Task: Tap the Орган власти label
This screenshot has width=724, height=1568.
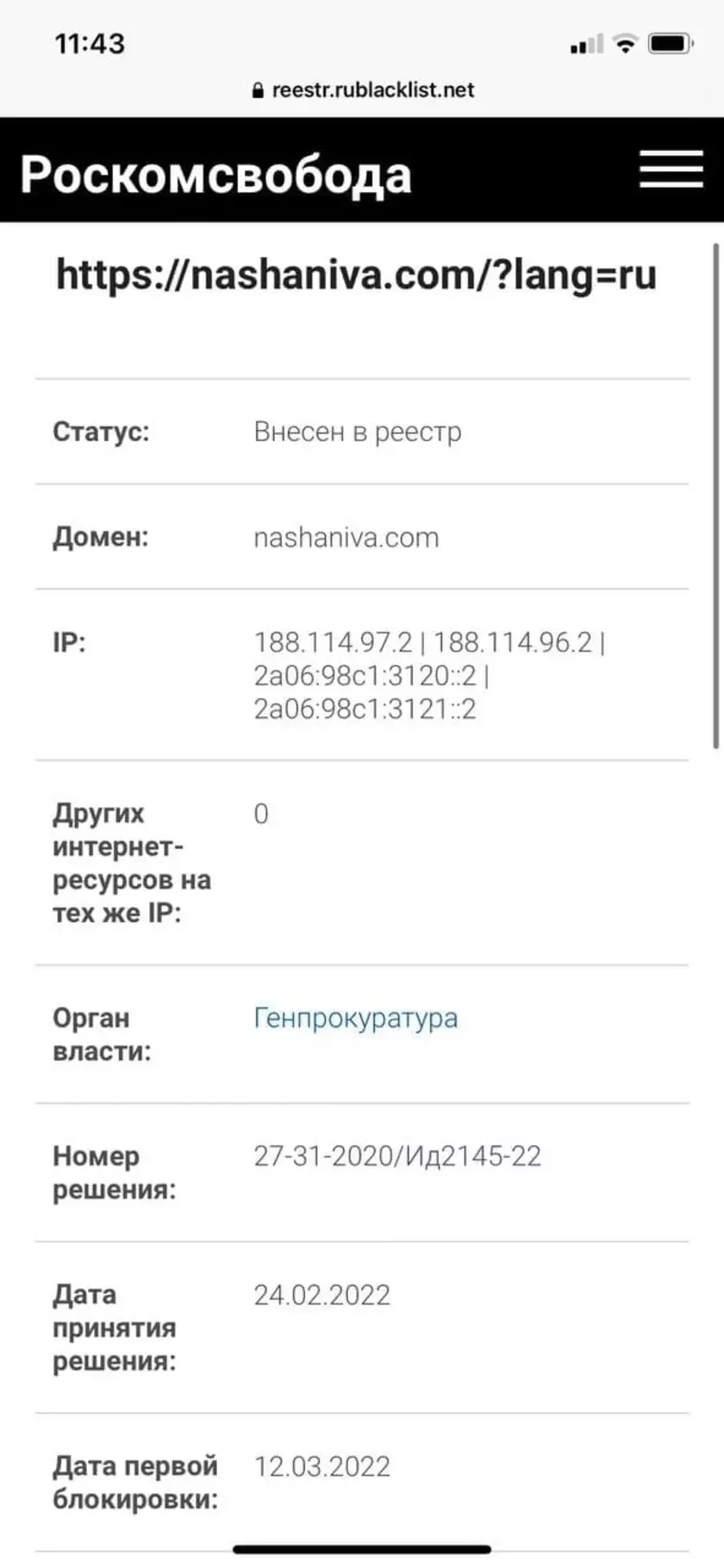Action: [x=101, y=1034]
